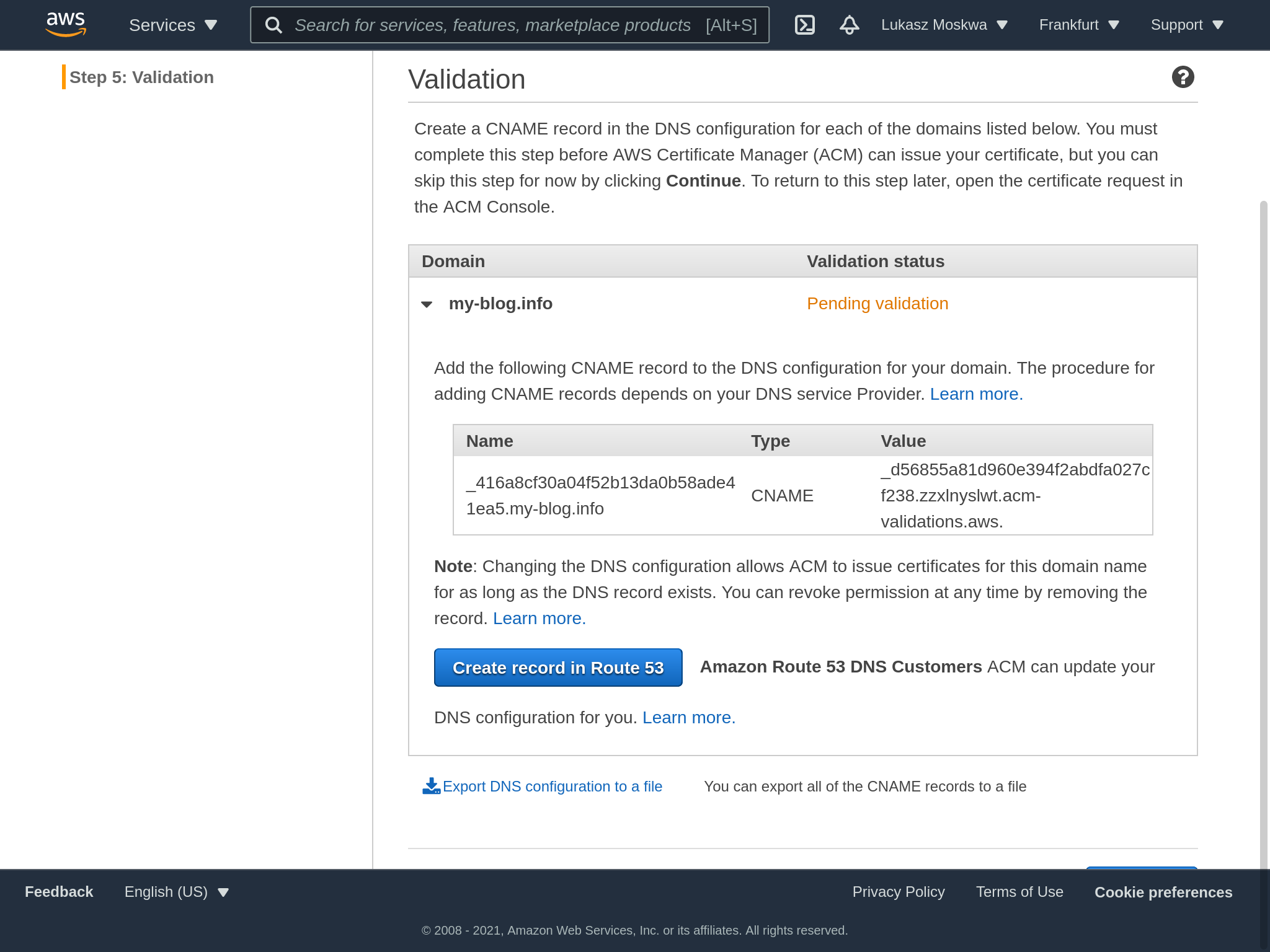Open the Frankfurt region dropdown
The width and height of the screenshot is (1270, 952).
(x=1078, y=25)
